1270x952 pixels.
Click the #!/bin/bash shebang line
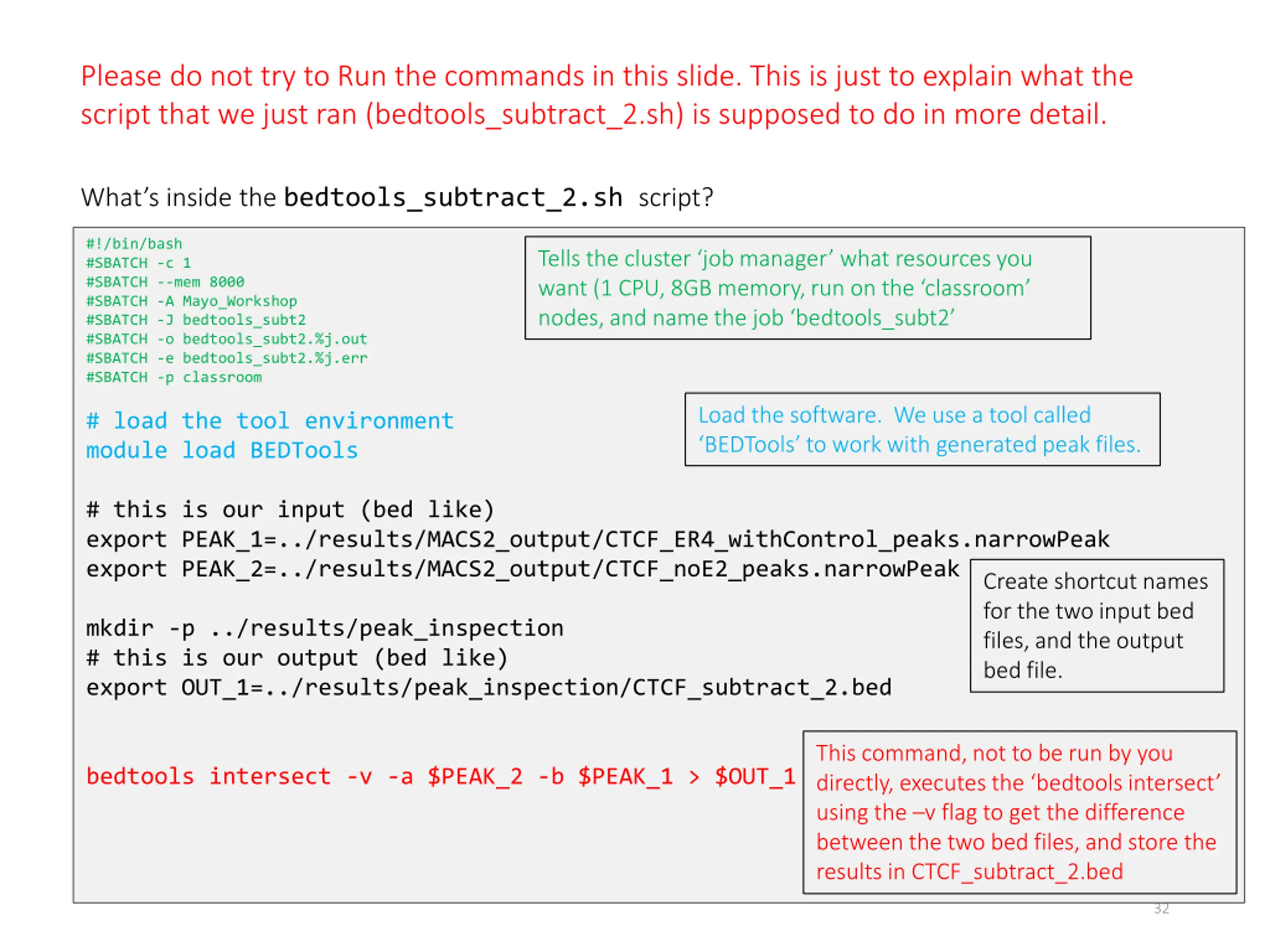(x=134, y=244)
